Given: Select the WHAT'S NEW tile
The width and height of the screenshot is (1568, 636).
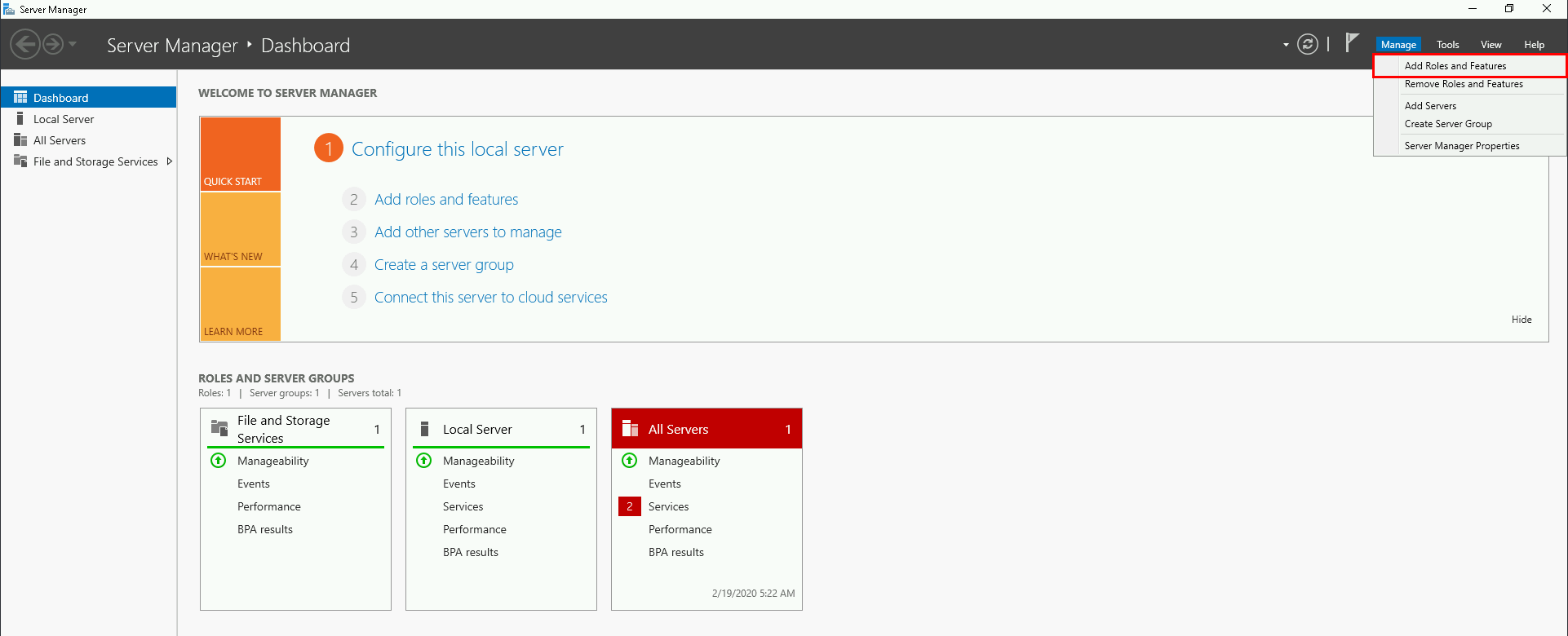Looking at the screenshot, I should tap(240, 230).
